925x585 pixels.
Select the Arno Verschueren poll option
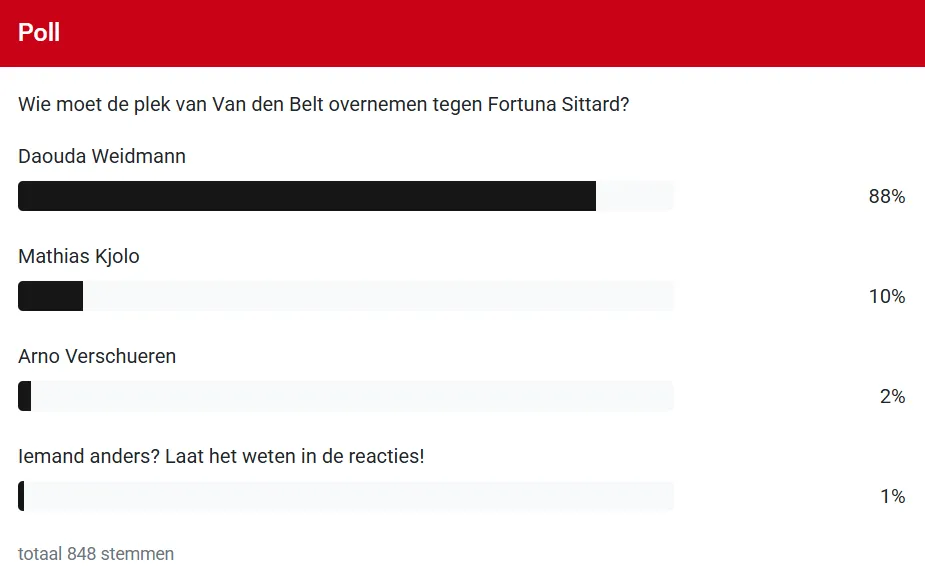(97, 356)
